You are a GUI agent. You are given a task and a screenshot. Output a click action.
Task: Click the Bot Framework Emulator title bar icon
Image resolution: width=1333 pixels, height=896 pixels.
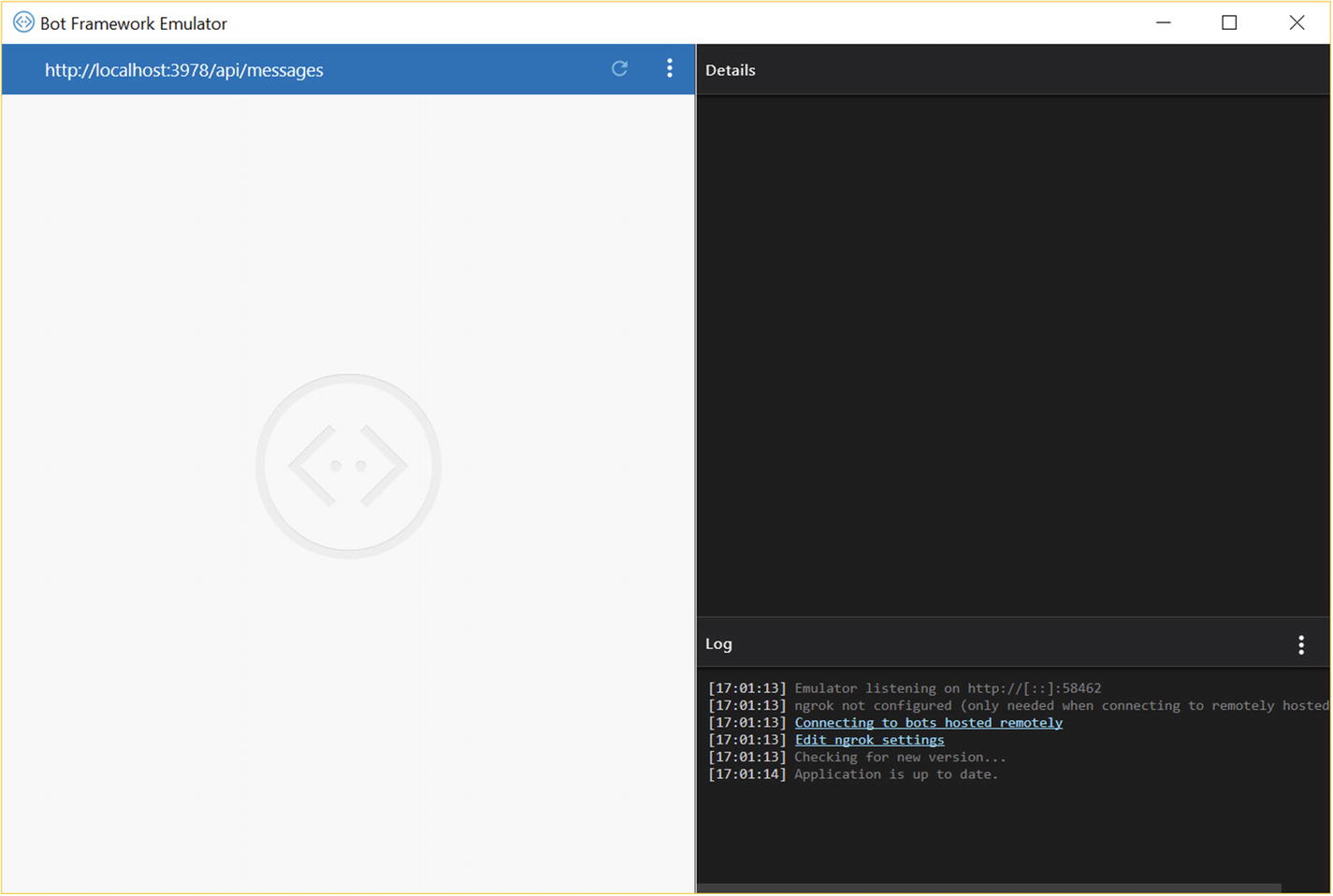point(23,22)
